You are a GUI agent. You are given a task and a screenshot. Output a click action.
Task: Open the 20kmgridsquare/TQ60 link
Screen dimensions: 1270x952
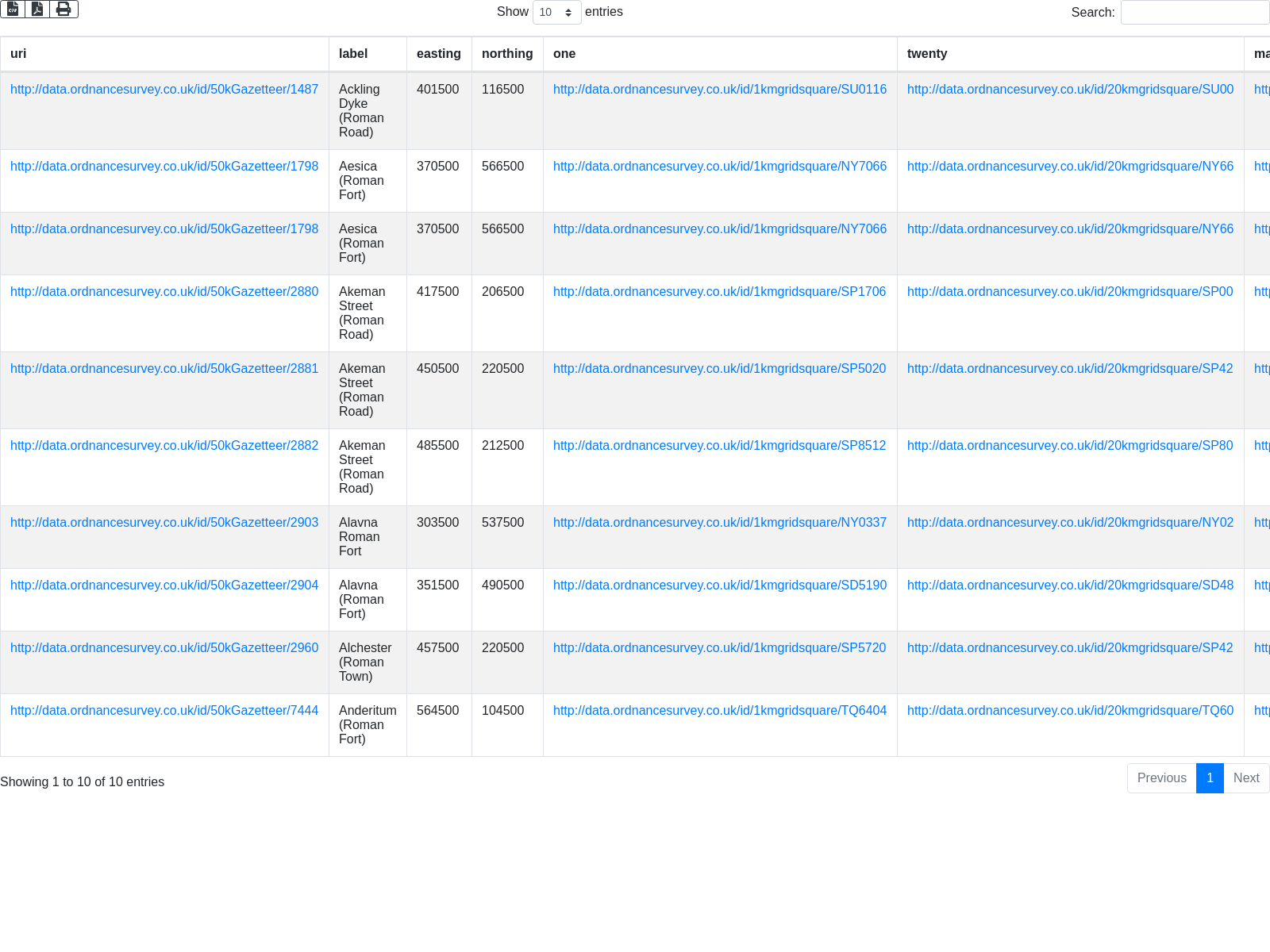1070,711
